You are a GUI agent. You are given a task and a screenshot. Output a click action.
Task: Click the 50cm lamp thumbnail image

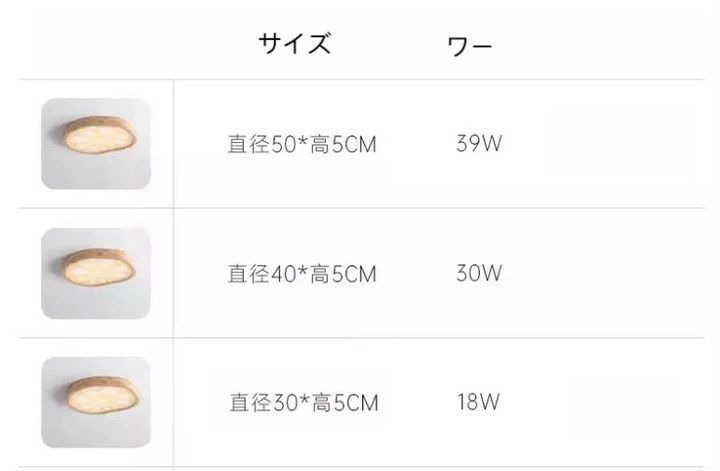[96, 143]
